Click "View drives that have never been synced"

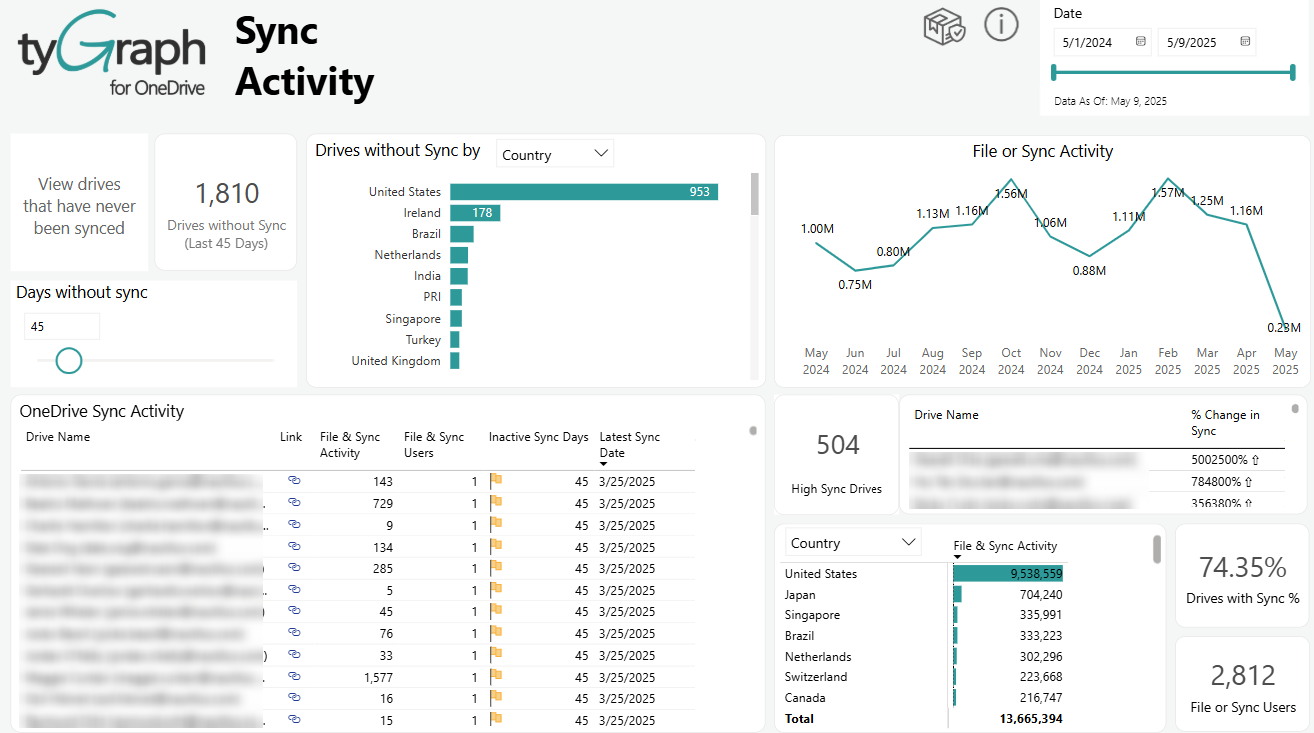click(x=79, y=205)
